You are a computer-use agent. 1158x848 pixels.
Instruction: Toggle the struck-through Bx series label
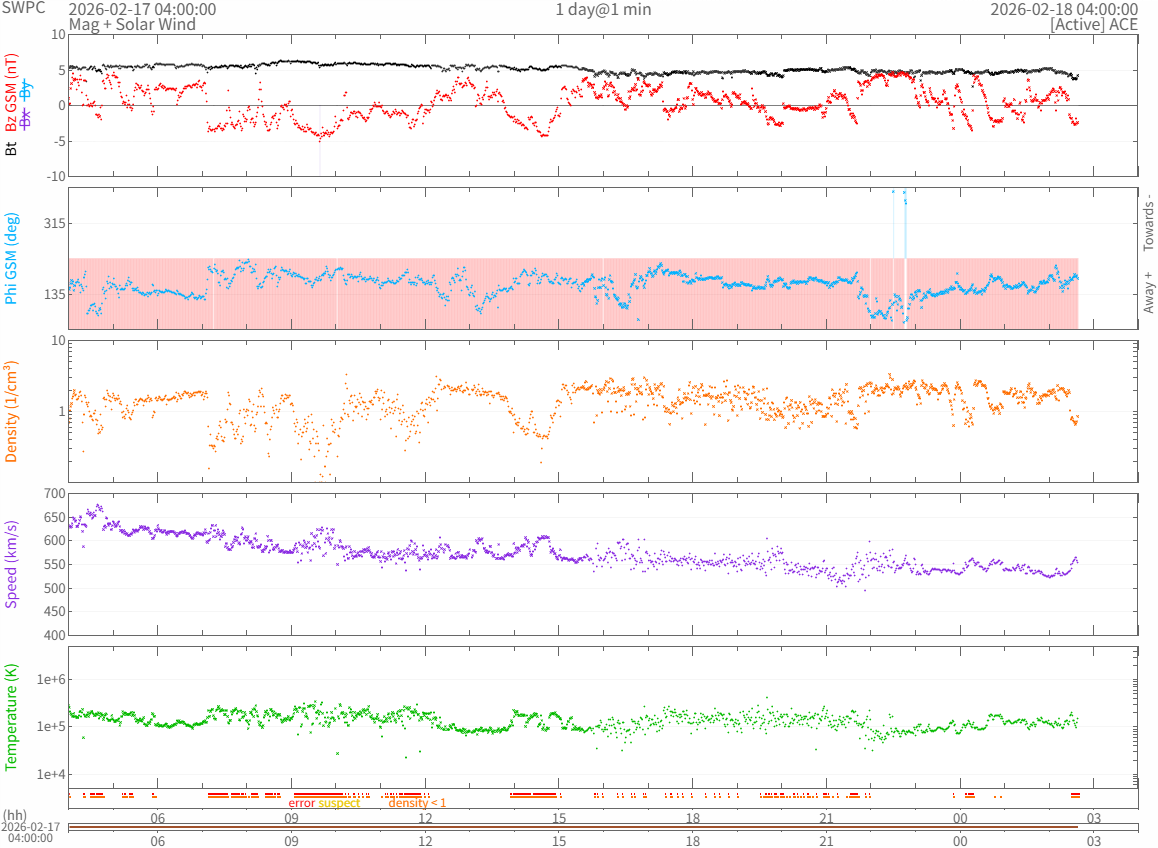click(x=27, y=118)
